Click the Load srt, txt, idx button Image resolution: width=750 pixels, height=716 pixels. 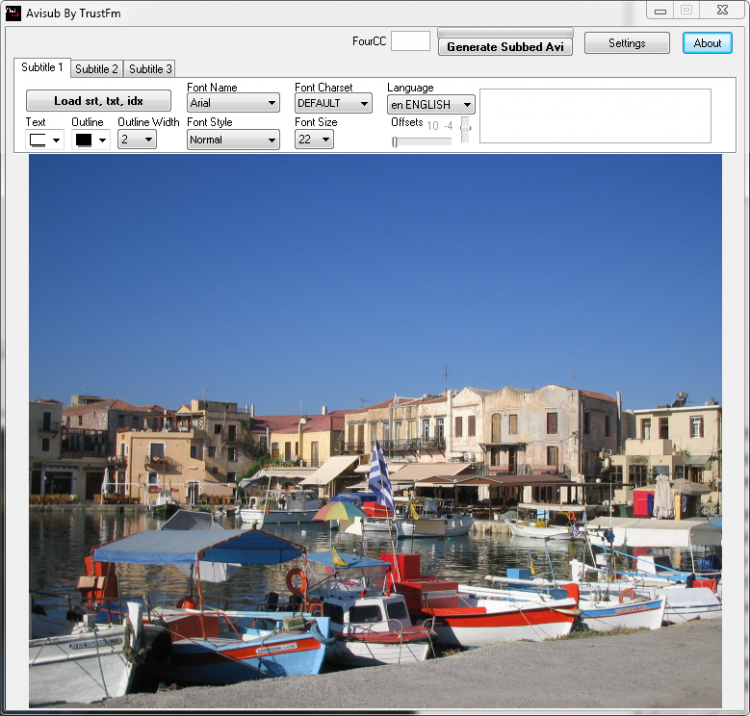99,101
